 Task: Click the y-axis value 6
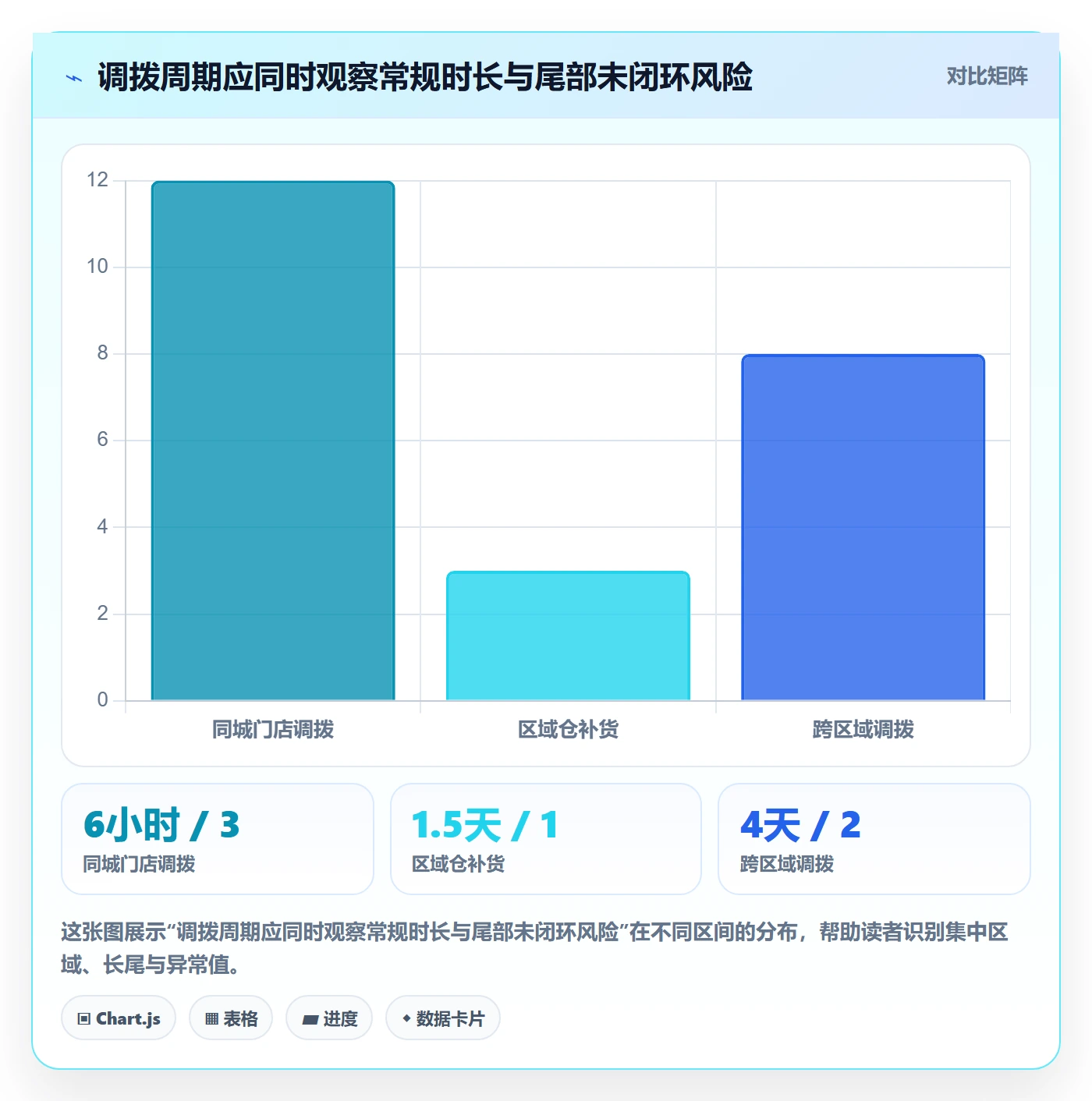point(102,440)
